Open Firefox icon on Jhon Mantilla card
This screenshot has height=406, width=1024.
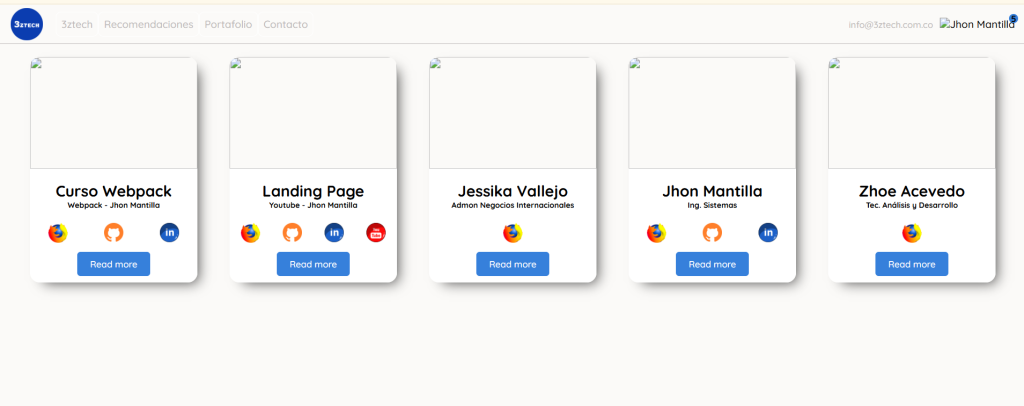pyautogui.click(x=656, y=233)
